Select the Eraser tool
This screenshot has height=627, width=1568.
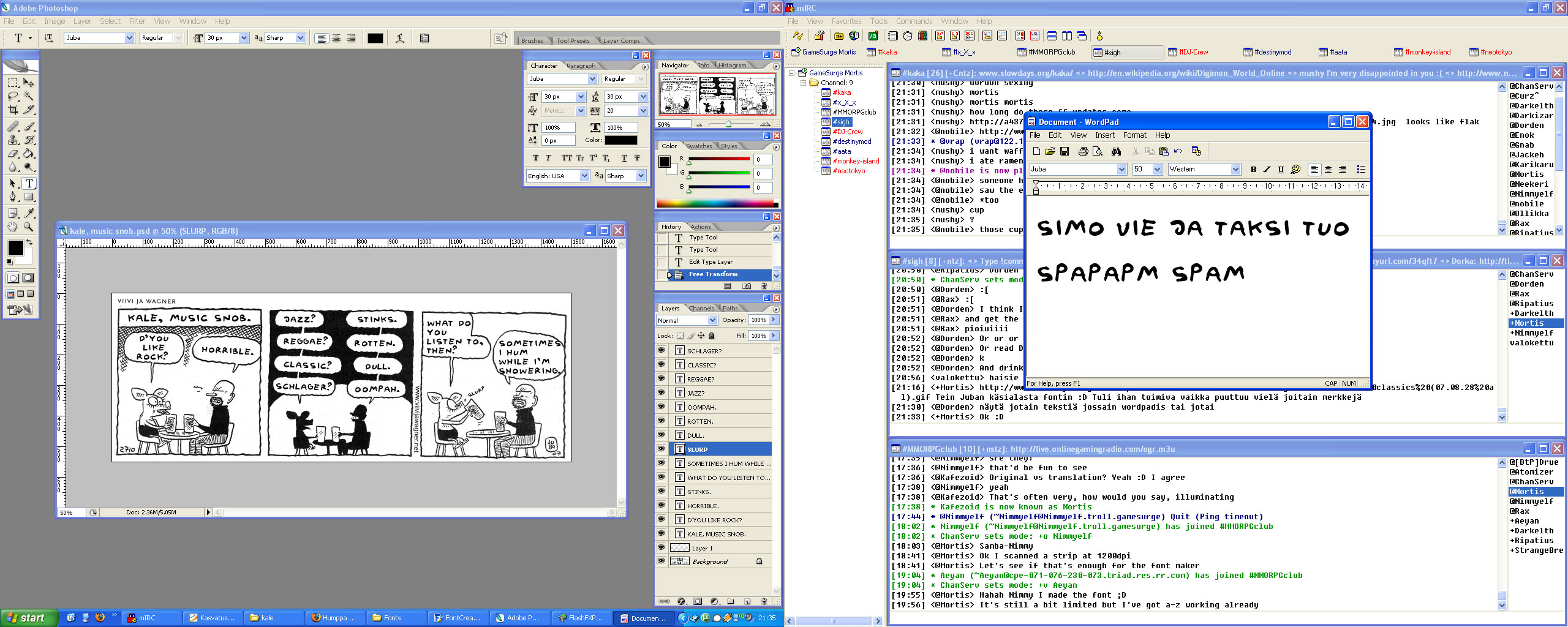coord(13,154)
